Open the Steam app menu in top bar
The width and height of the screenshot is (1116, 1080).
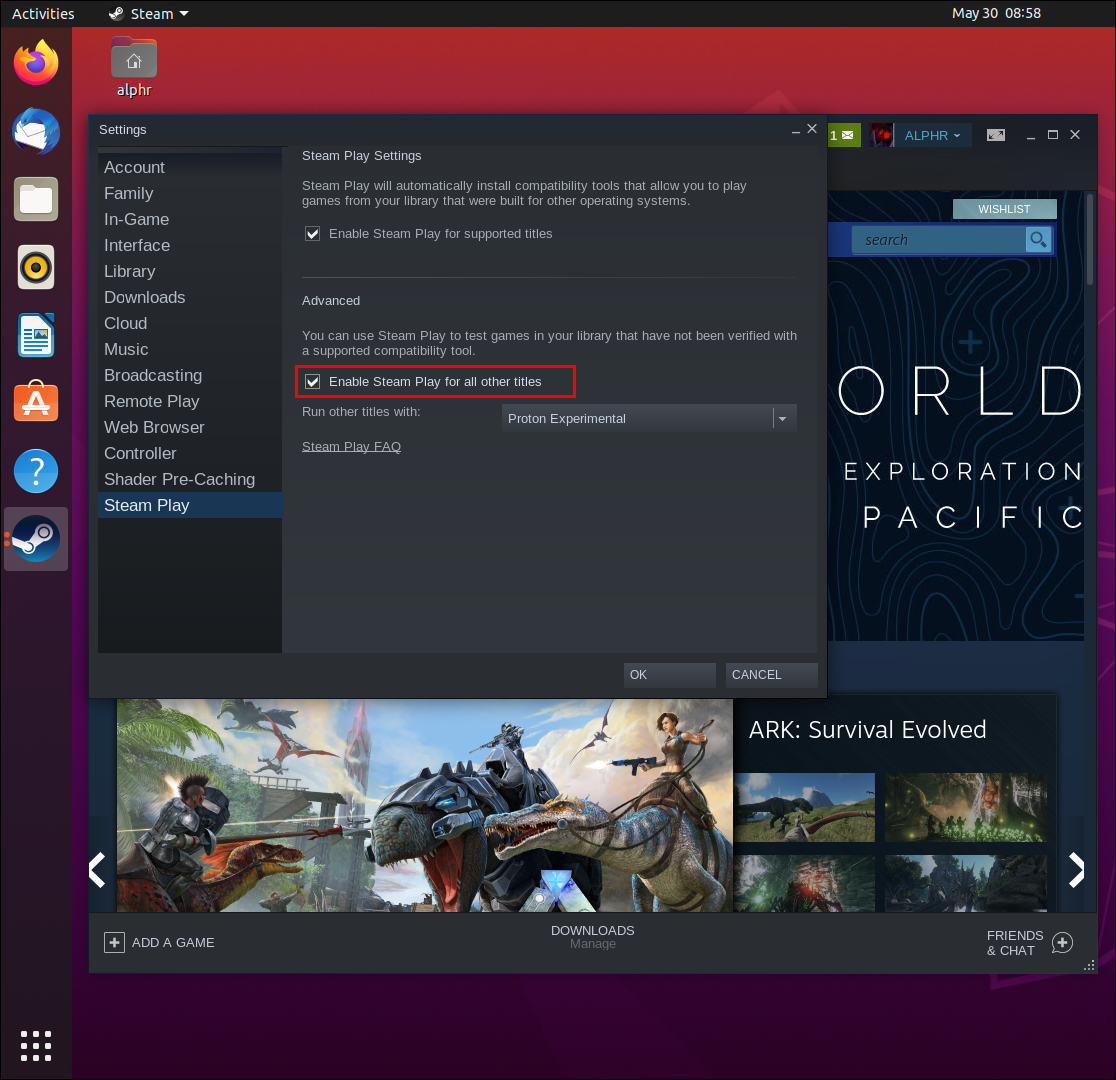[x=149, y=14]
